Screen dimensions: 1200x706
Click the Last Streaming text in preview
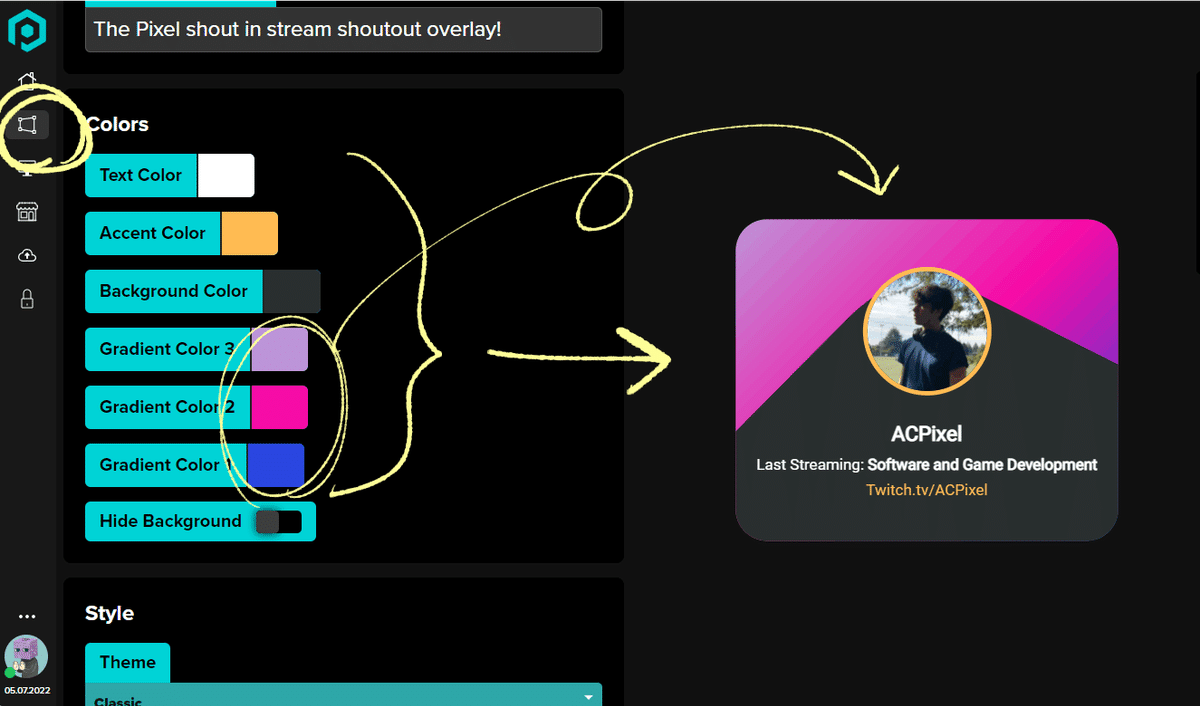[927, 464]
